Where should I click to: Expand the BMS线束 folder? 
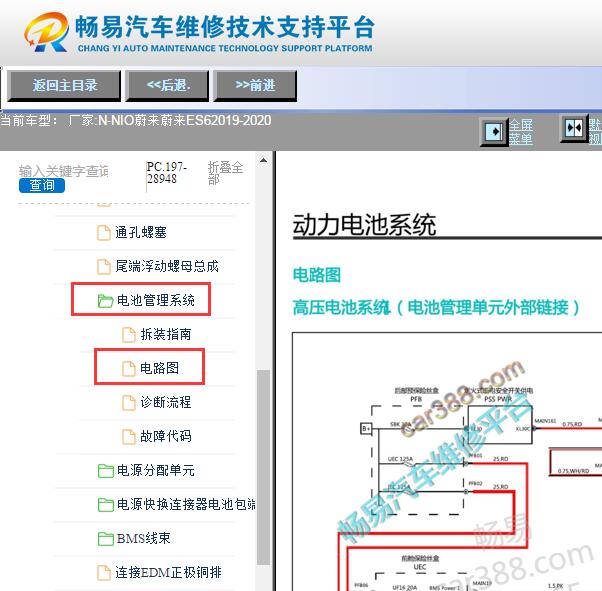click(144, 538)
